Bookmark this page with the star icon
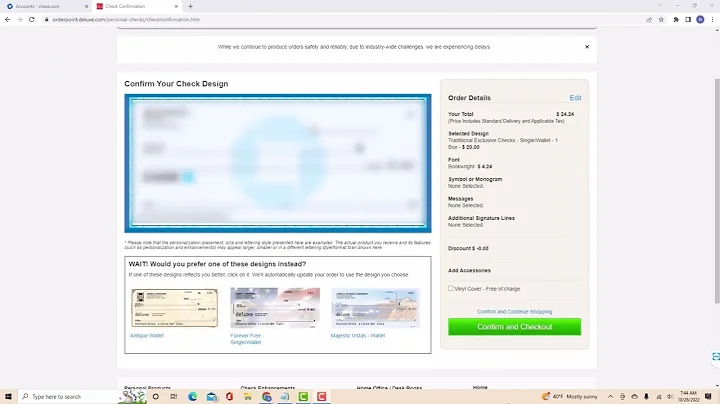 coord(661,20)
